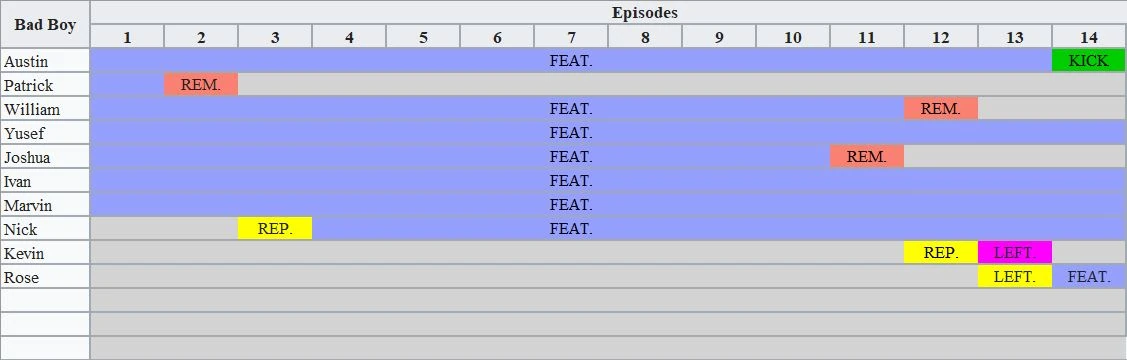Click episode 1 column header
Image resolution: width=1127 pixels, height=360 pixels.
click(126, 36)
